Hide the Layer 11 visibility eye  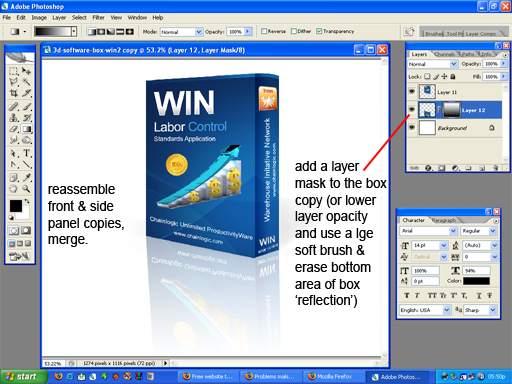412,91
